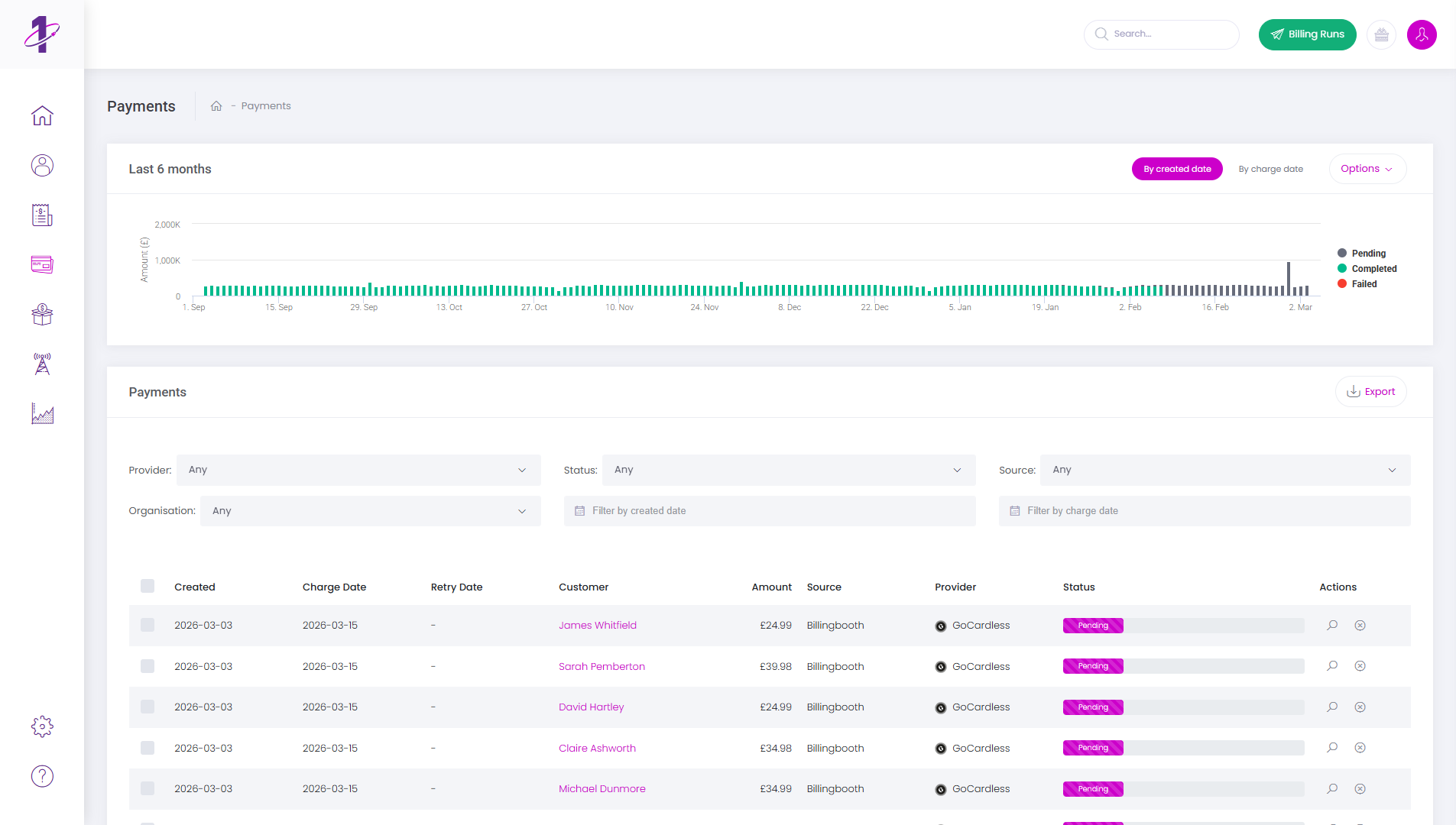Open the Invoices section from sidebar
Viewport: 1456px width, 825px height.
(42, 215)
